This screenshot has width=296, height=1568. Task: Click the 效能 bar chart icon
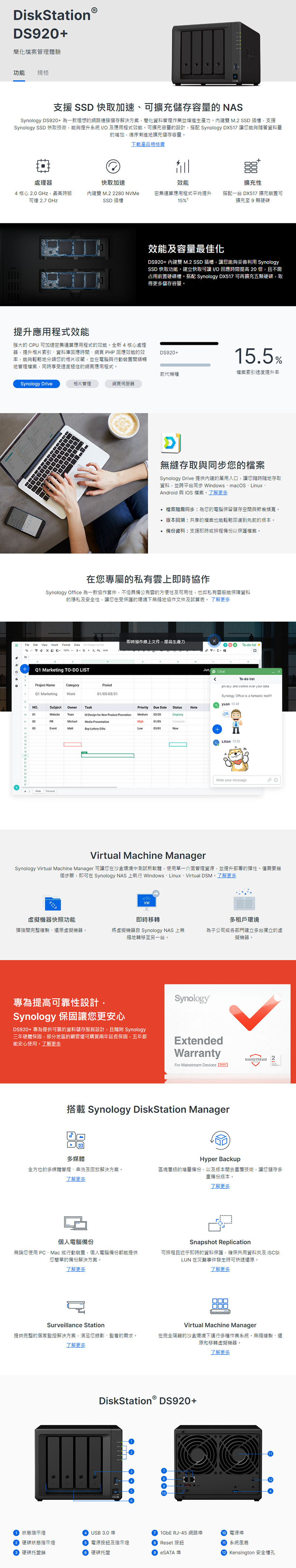(x=183, y=166)
